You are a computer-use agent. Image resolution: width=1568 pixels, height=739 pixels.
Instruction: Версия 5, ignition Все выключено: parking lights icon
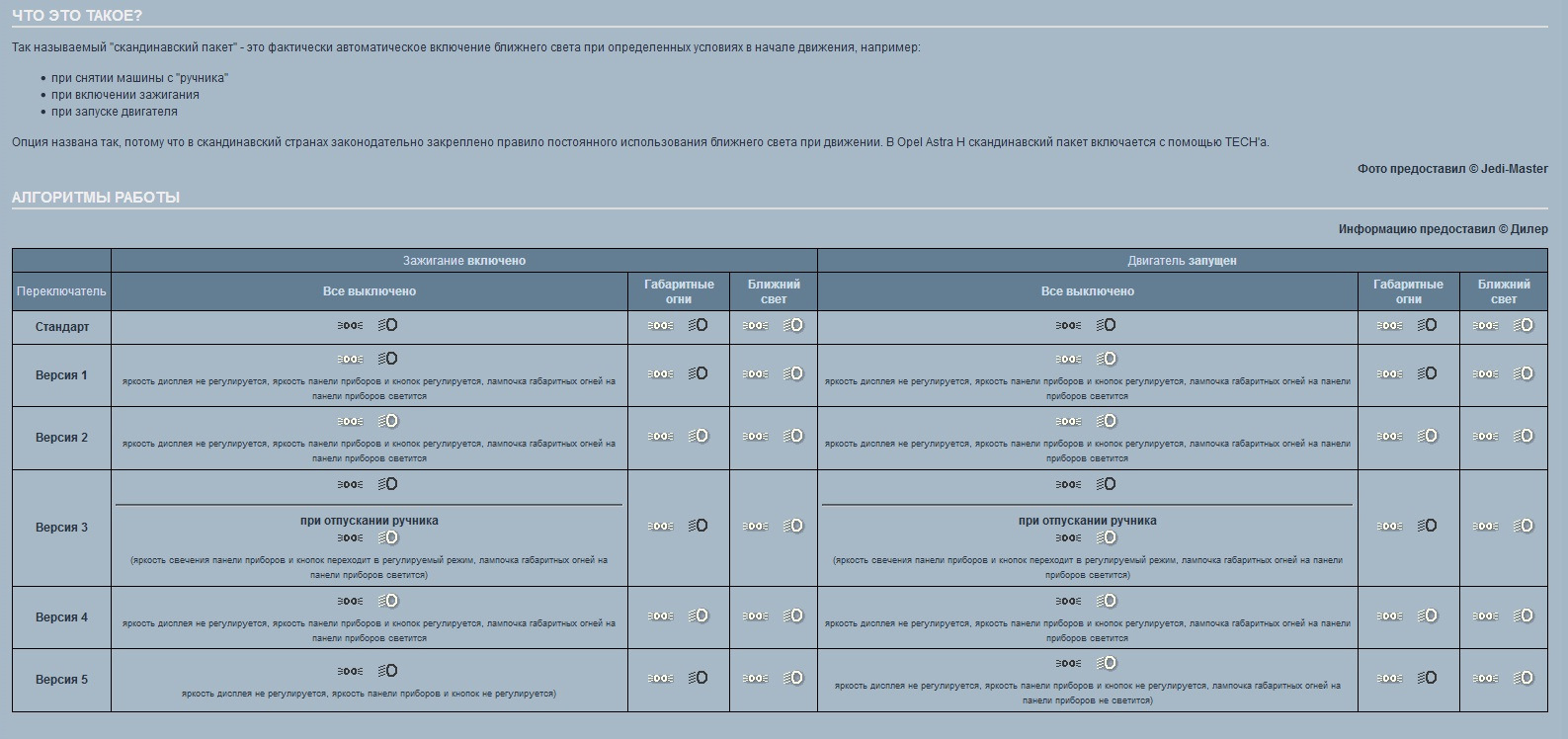click(350, 671)
